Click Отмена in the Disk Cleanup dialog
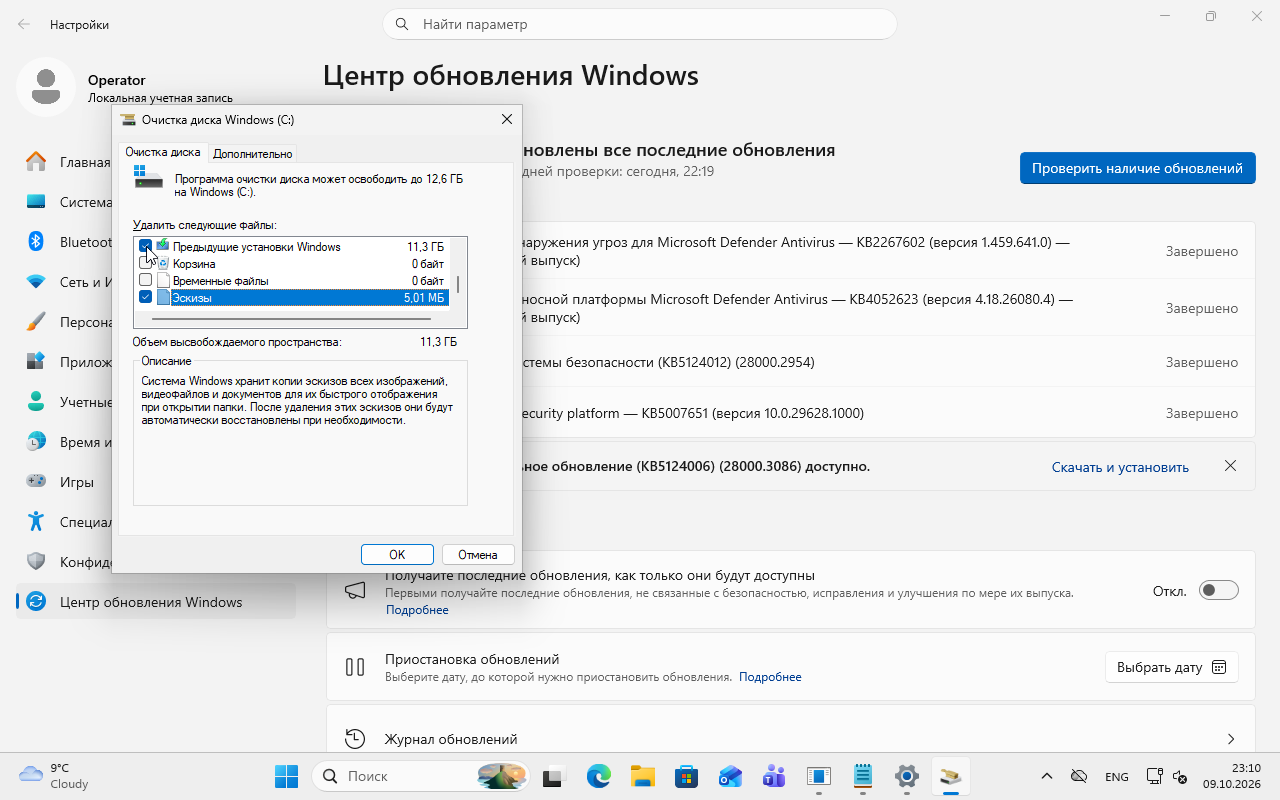This screenshot has height=800, width=1280. (x=478, y=554)
